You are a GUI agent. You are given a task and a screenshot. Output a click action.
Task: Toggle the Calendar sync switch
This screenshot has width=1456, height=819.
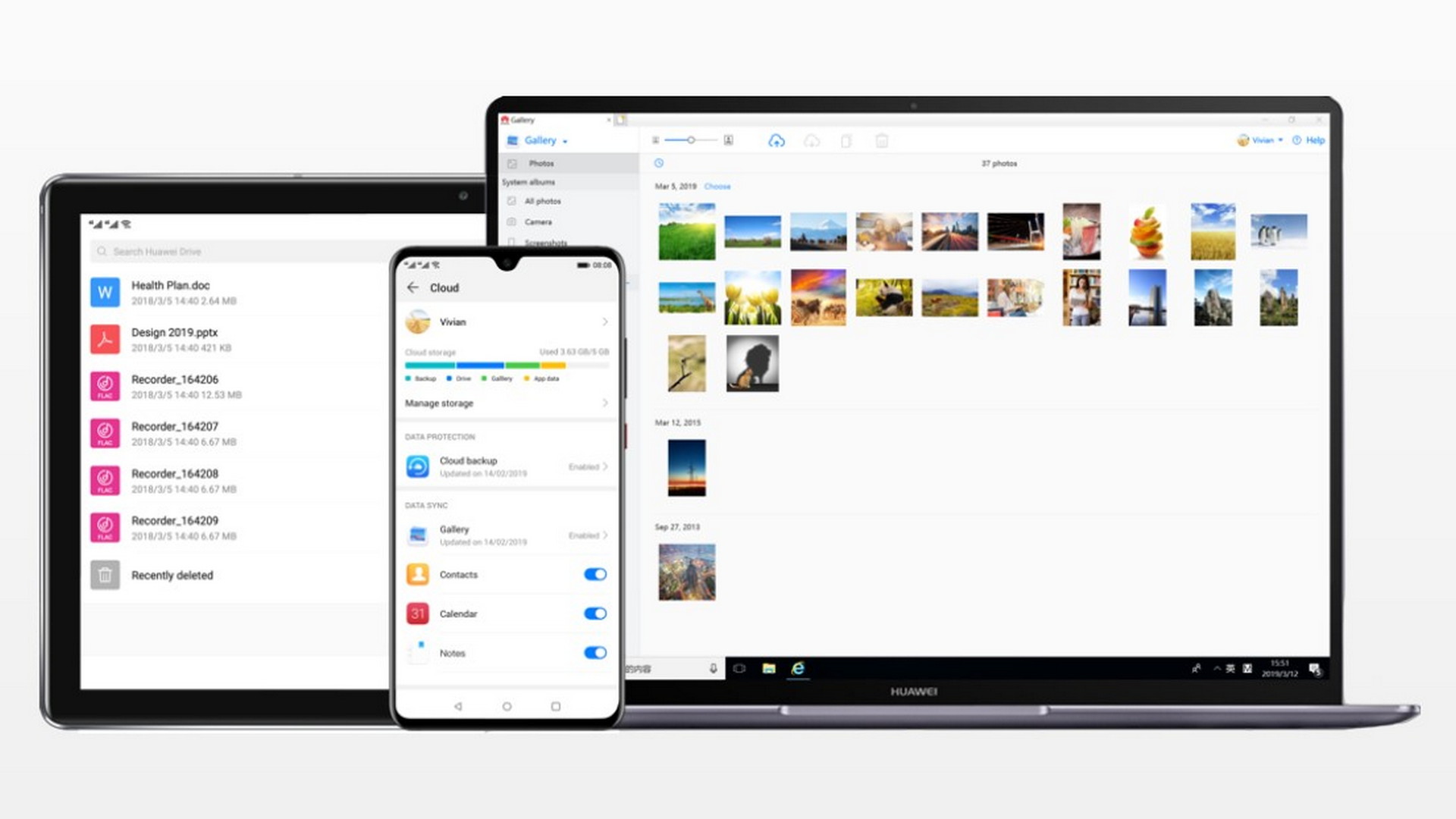(596, 613)
